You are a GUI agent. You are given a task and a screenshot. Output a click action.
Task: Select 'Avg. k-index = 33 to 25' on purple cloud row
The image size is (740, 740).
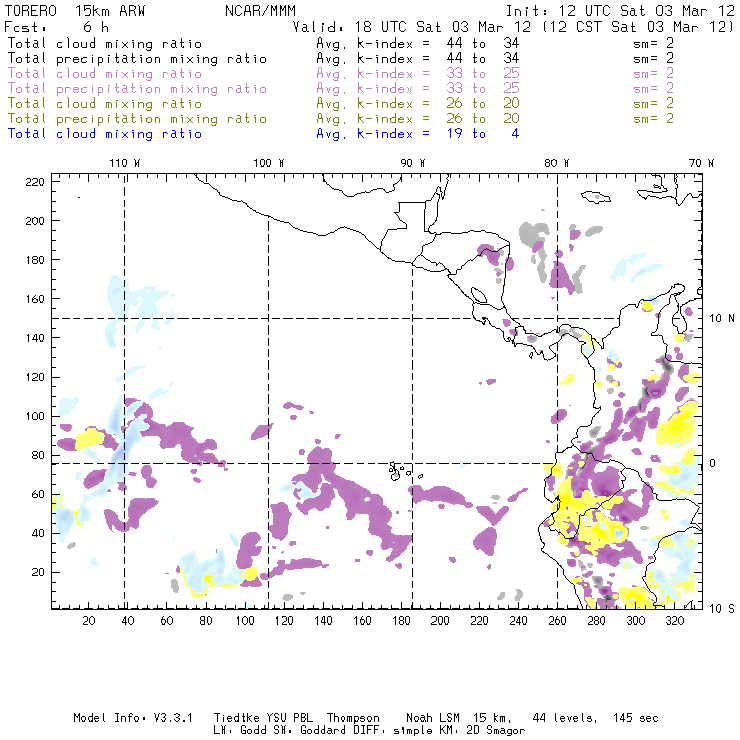pyautogui.click(x=418, y=74)
